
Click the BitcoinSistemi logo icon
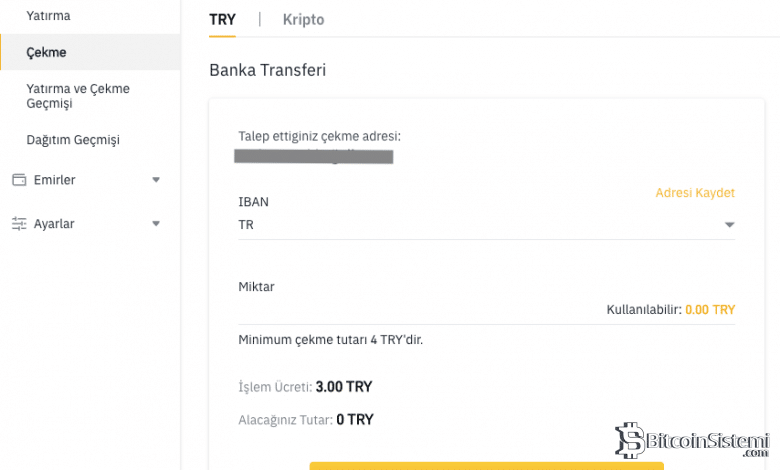pyautogui.click(x=629, y=440)
